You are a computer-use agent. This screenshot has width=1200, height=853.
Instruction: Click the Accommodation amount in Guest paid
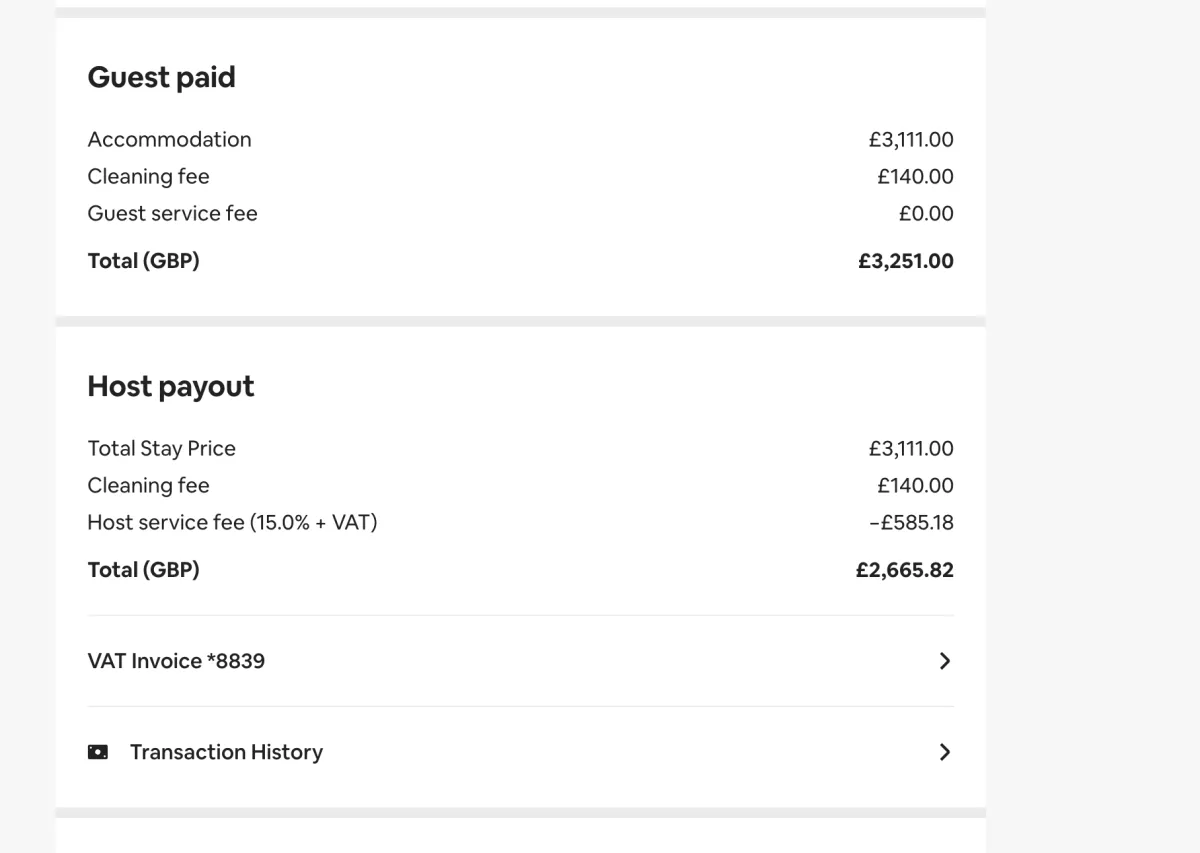click(911, 139)
